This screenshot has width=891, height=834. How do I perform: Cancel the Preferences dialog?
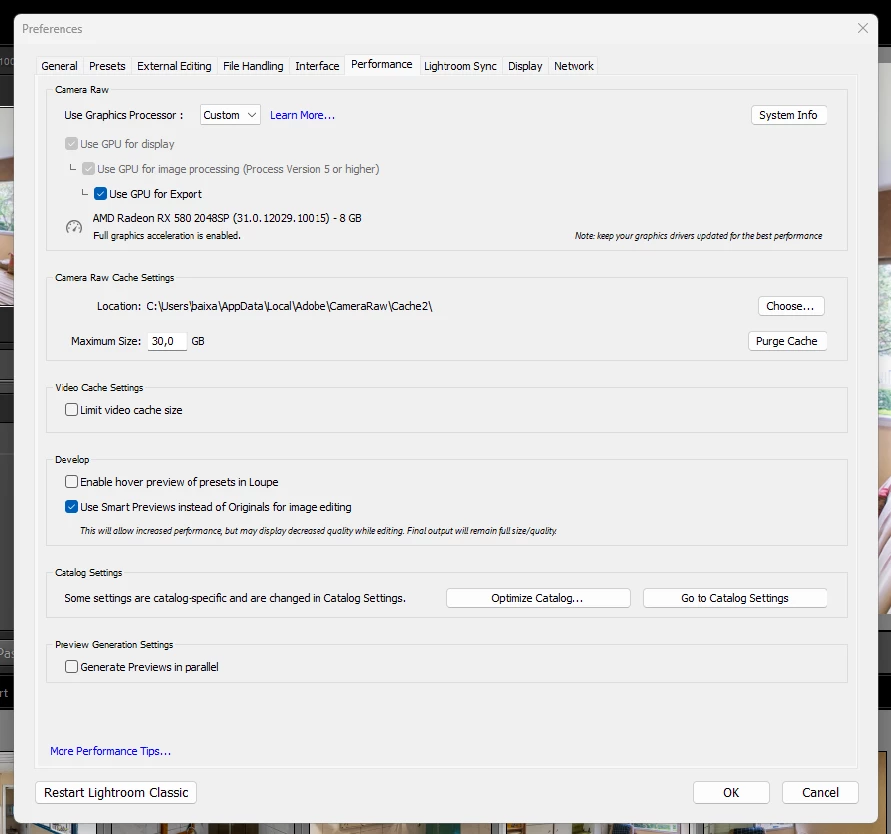(x=820, y=792)
